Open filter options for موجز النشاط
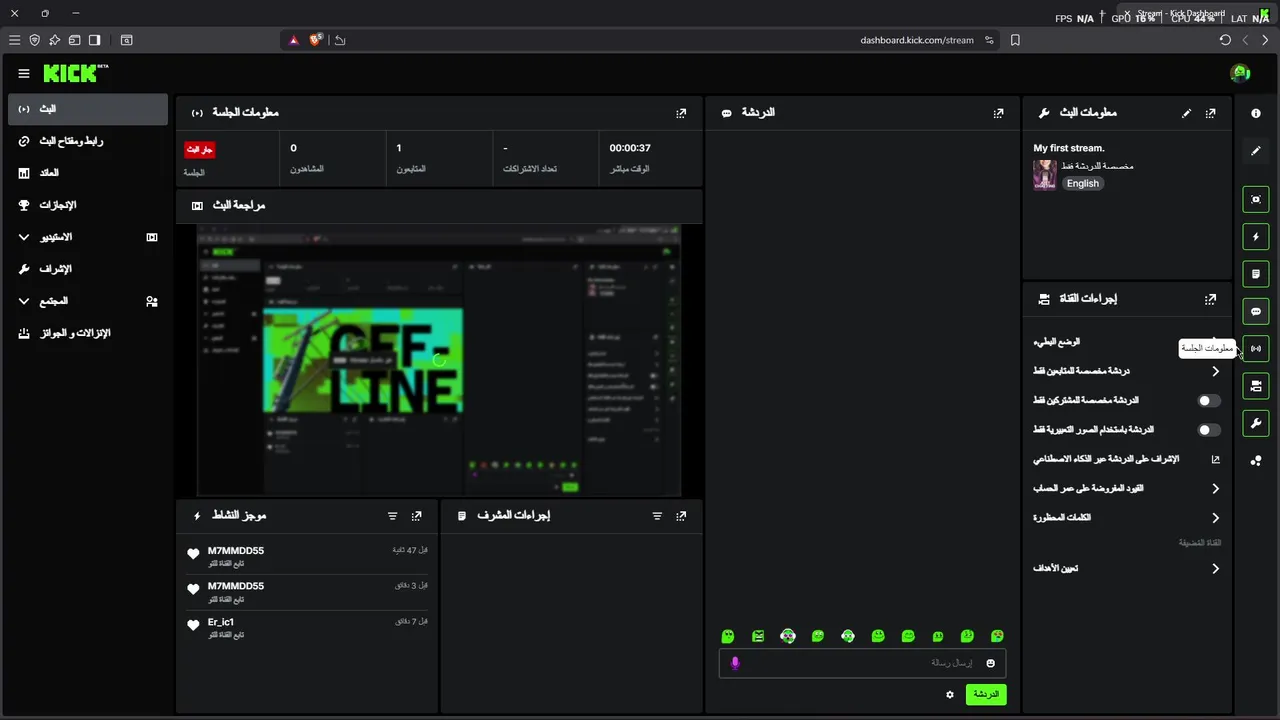The width and height of the screenshot is (1280, 720). [392, 516]
